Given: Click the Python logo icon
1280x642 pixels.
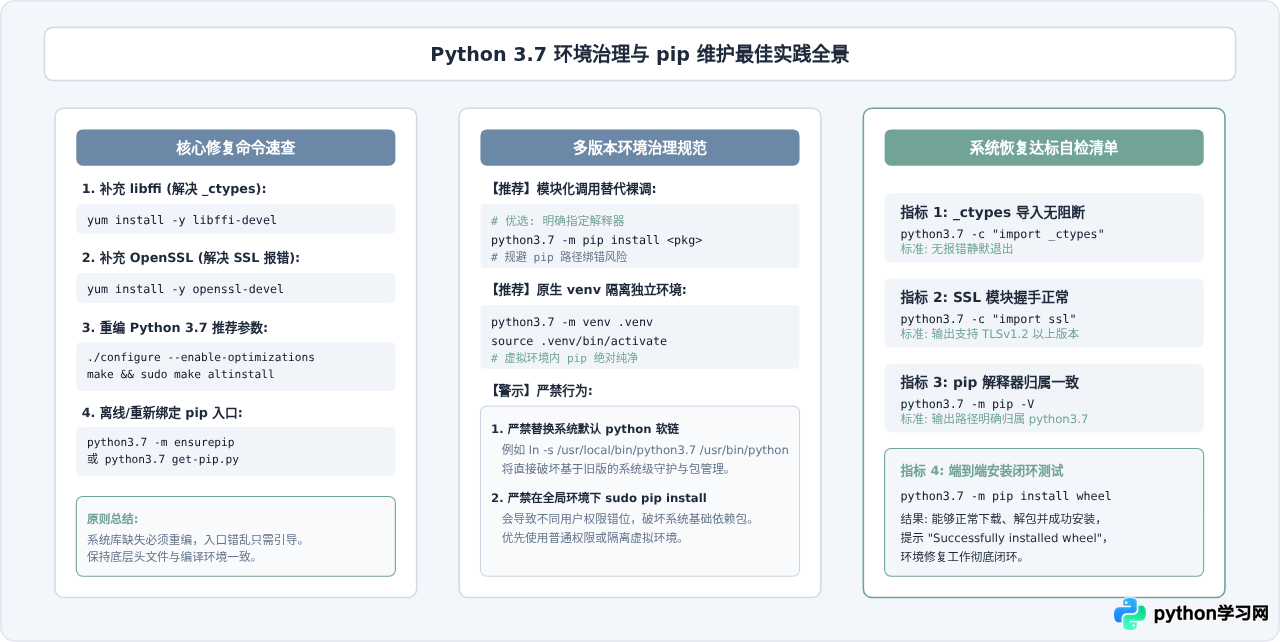Looking at the screenshot, I should point(1130,613).
